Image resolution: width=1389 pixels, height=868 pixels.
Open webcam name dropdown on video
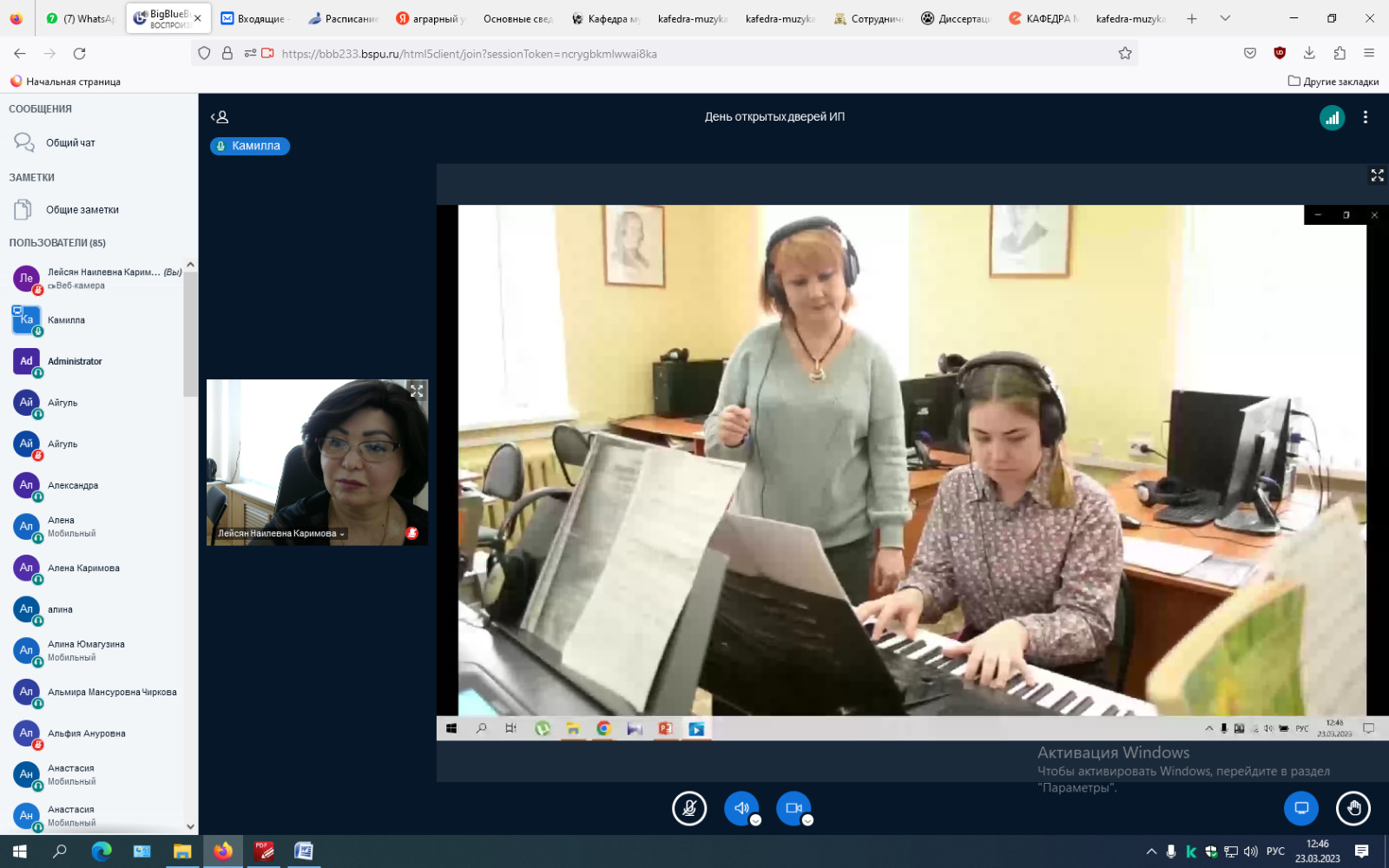[x=281, y=534]
